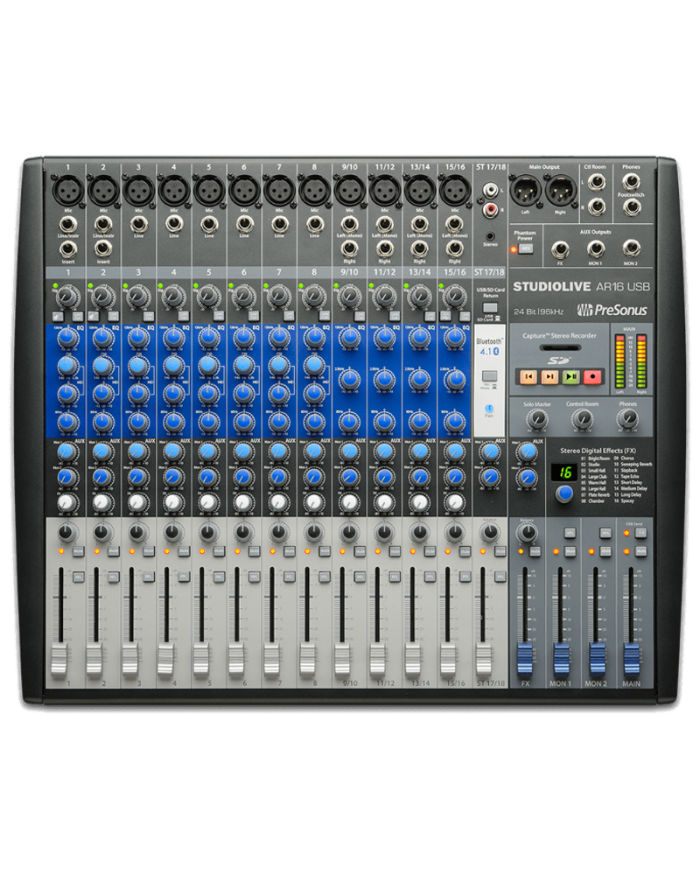Mute the FX return channel

[x=535, y=551]
